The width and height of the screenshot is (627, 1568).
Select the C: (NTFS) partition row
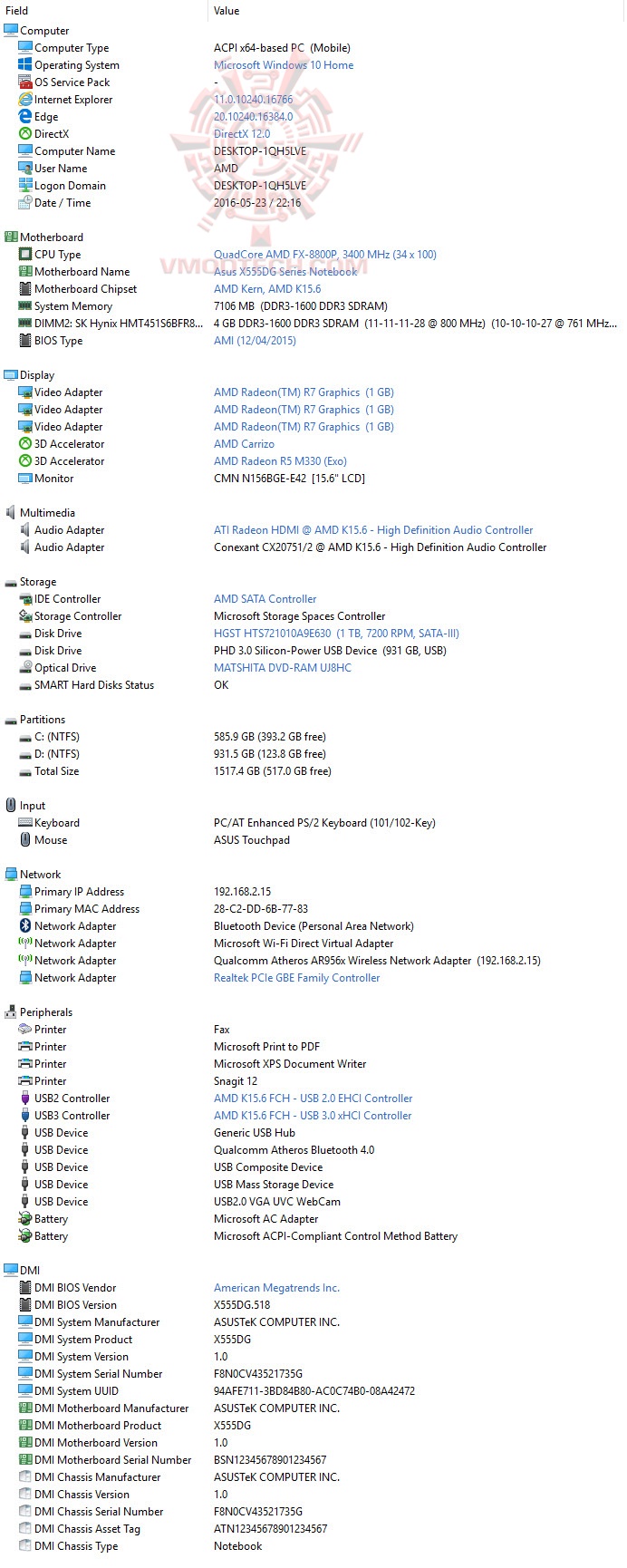[x=313, y=737]
